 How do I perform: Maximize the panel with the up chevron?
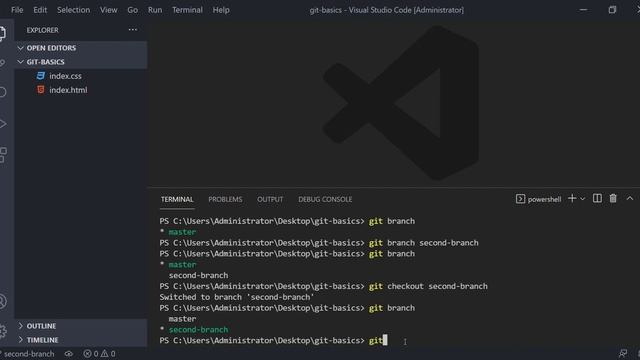(x=630, y=198)
